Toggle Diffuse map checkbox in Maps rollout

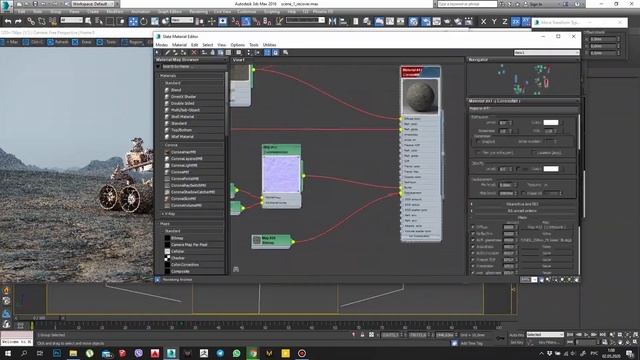473,227
